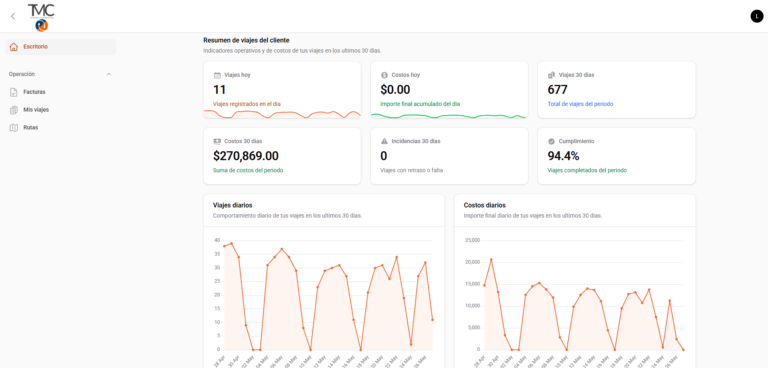Click the green sparkline on Costos hoy card
Screen dimensions: 768x368
[x=448, y=116]
